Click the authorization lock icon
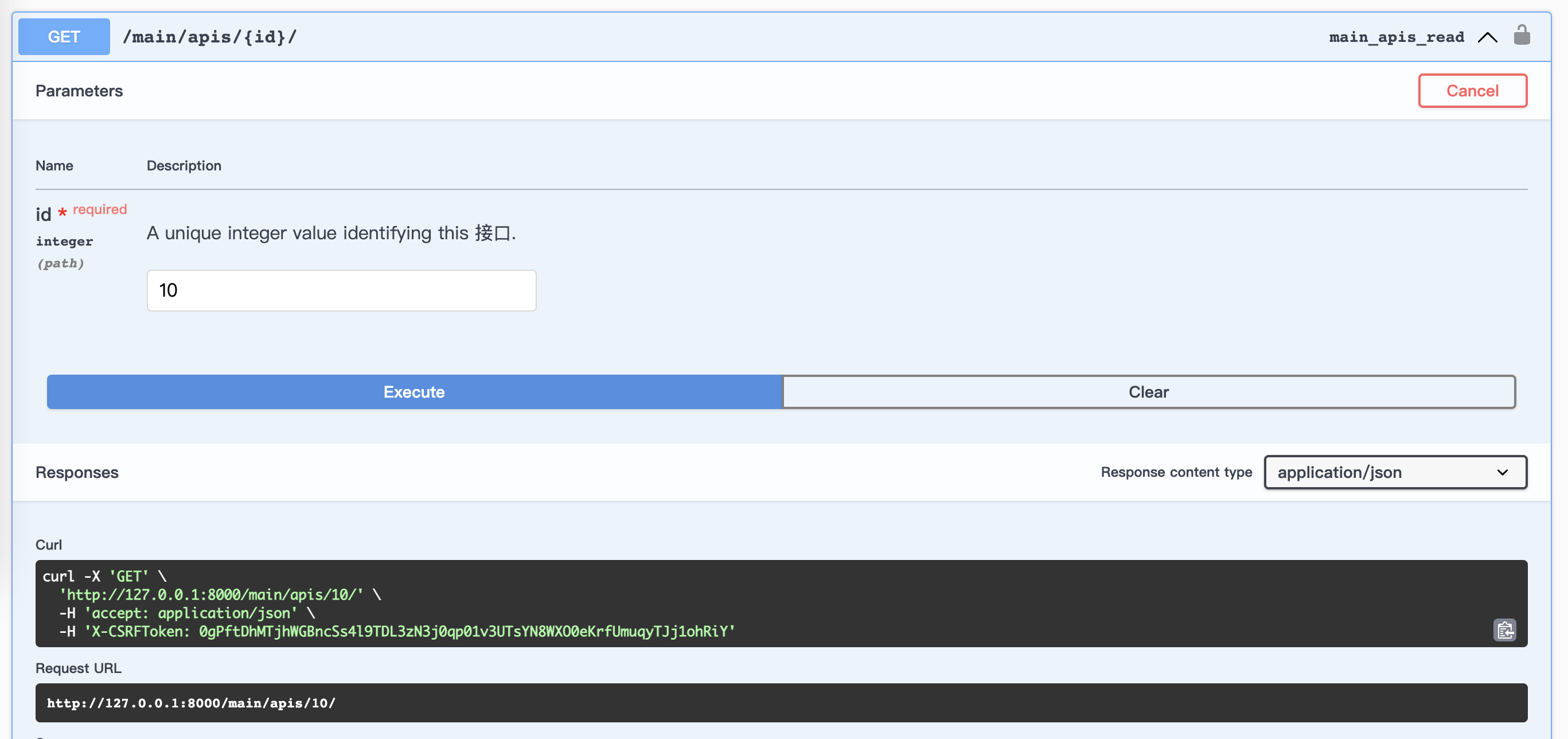The width and height of the screenshot is (1568, 739). pos(1521,36)
